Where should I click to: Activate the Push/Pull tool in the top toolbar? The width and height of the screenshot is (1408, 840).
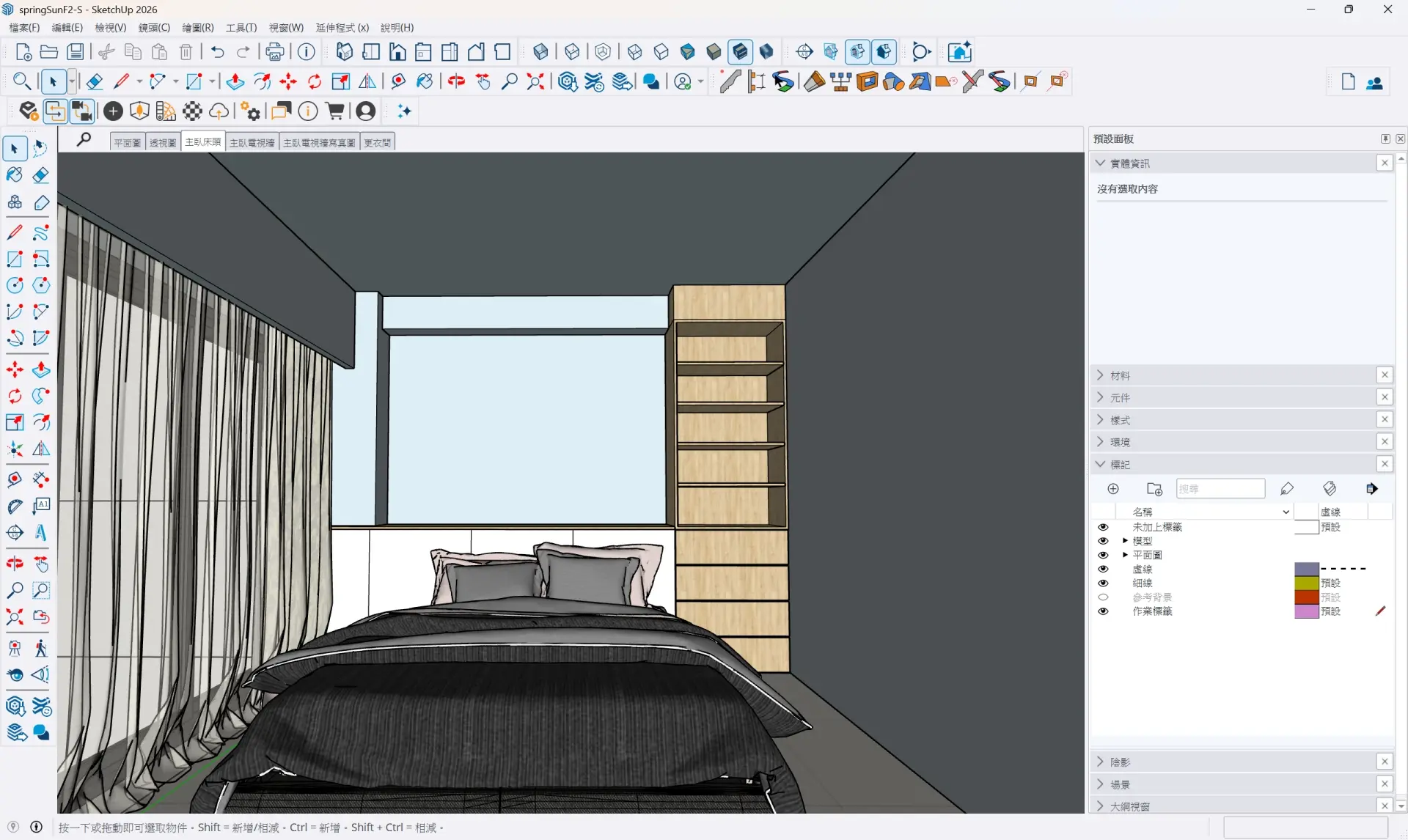(235, 81)
